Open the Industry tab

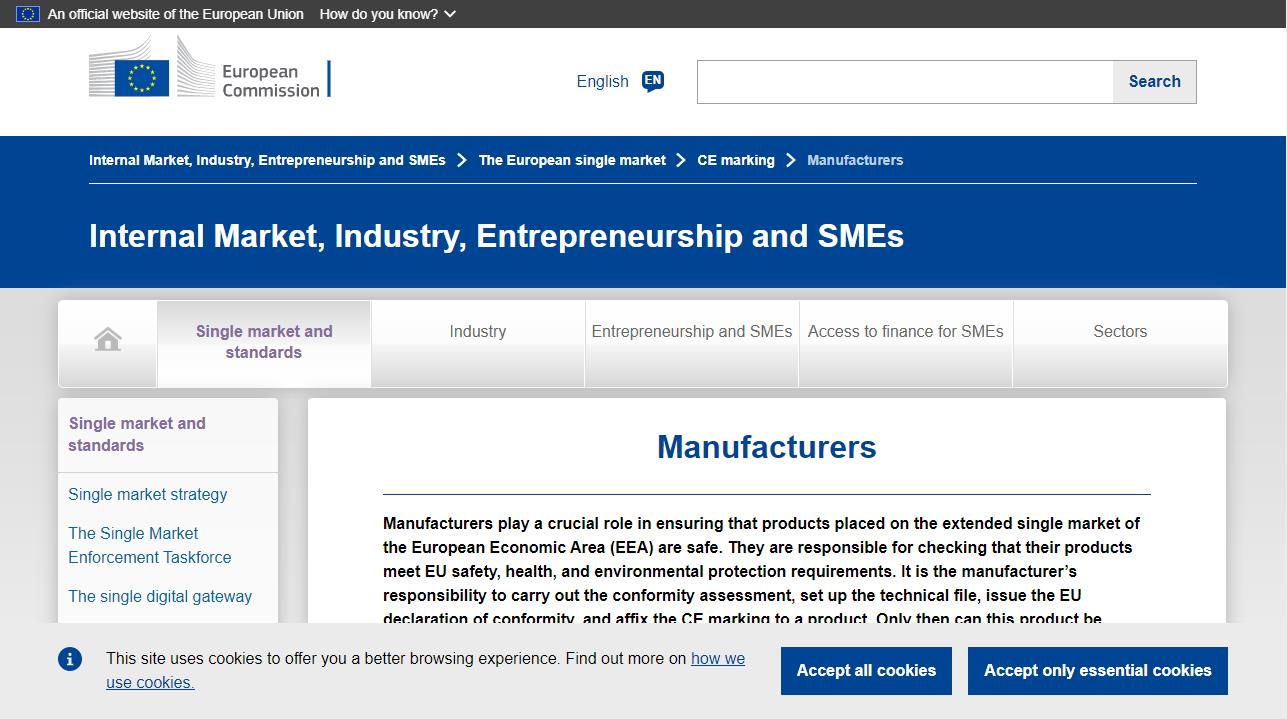tap(477, 332)
